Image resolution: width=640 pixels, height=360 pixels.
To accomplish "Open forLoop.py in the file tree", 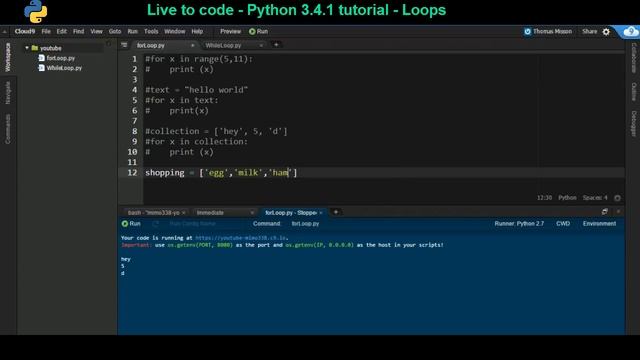I will pyautogui.click(x=60, y=58).
